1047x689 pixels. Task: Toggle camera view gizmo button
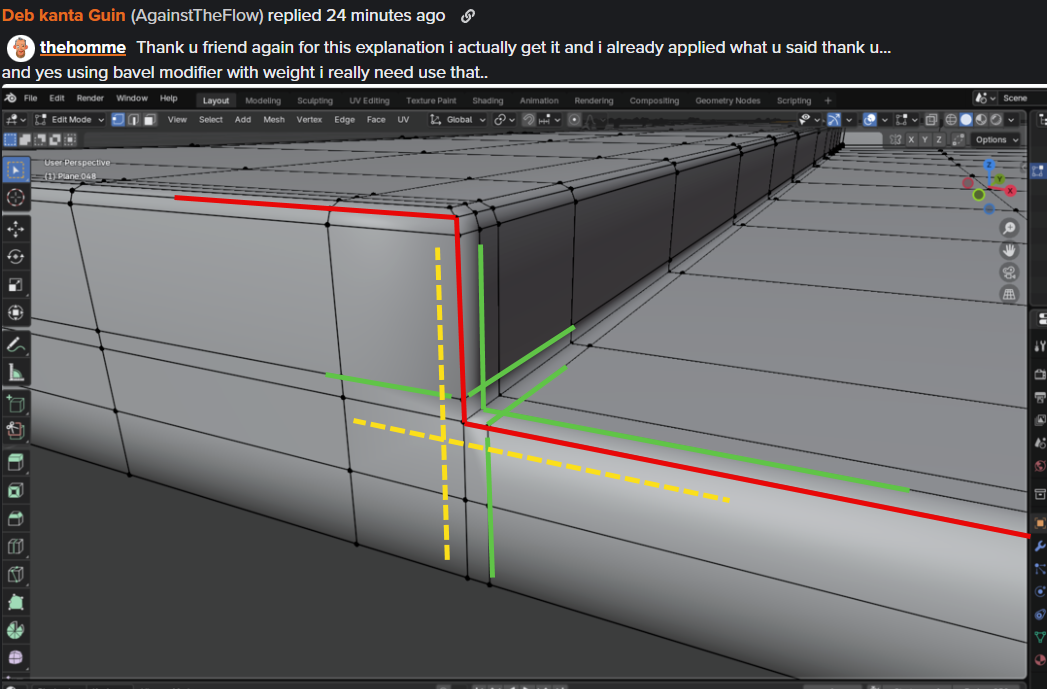1009,272
